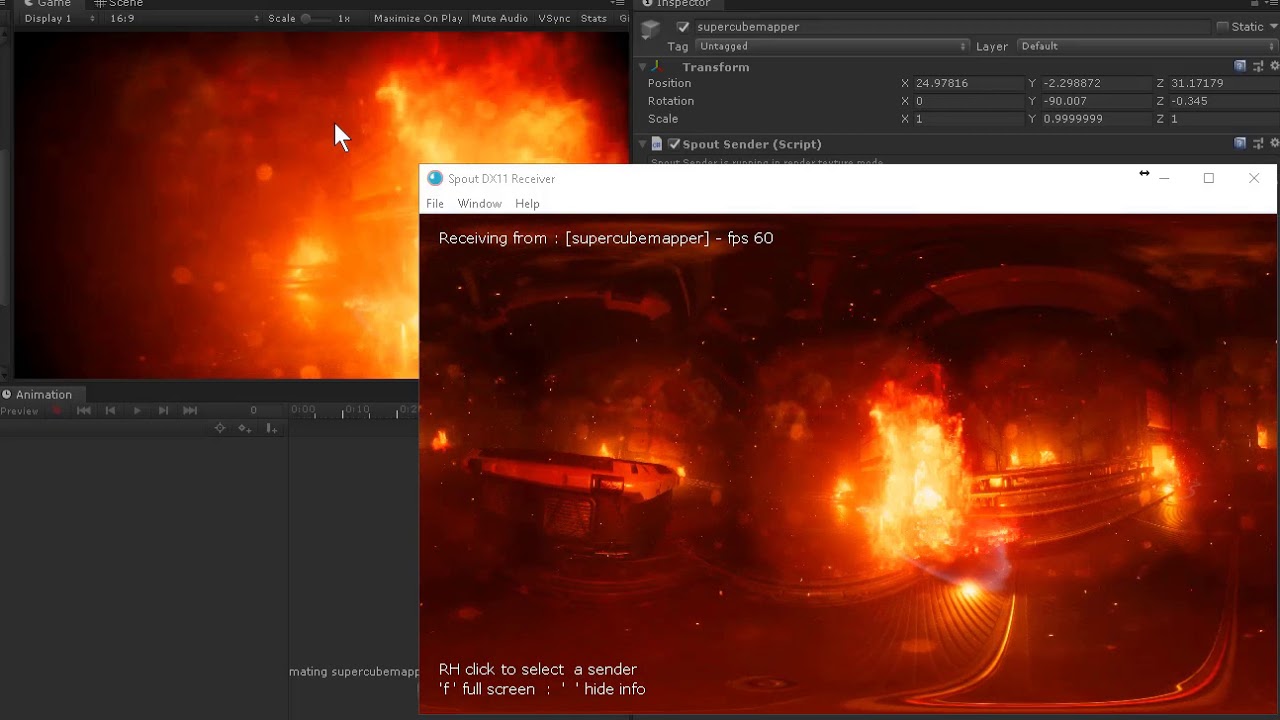Open Spout Sender presets icon
This screenshot has width=1280, height=720.
tap(1258, 143)
